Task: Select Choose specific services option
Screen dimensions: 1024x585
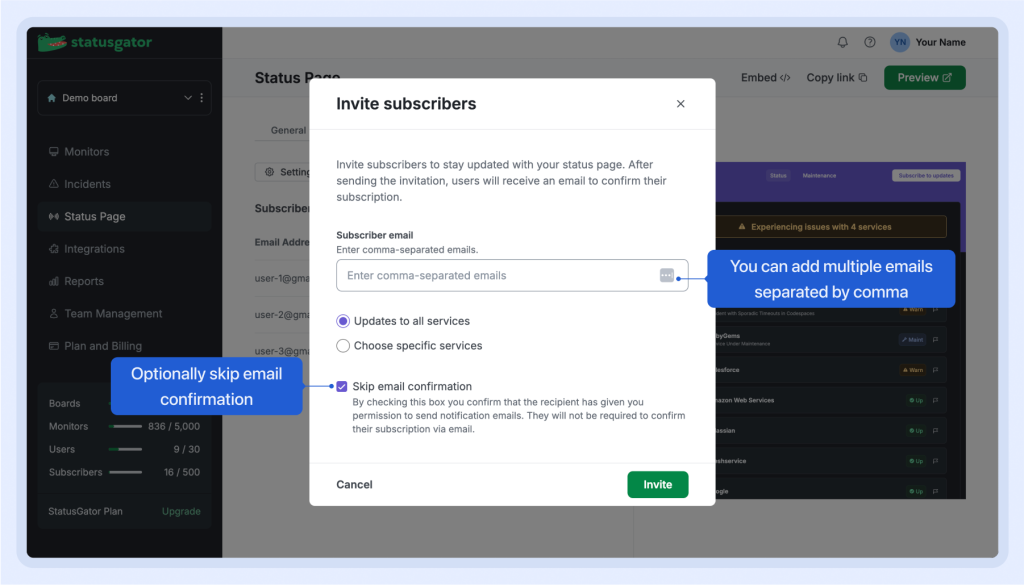Action: 344,346
